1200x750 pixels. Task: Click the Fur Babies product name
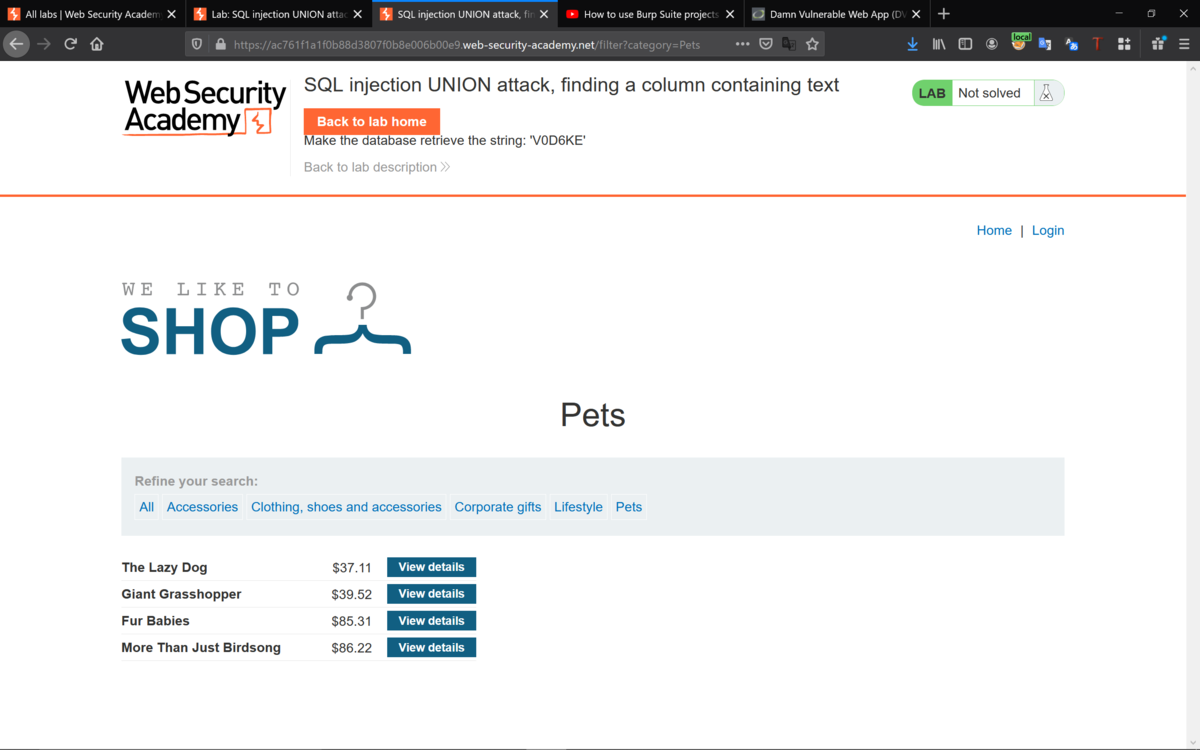point(156,621)
